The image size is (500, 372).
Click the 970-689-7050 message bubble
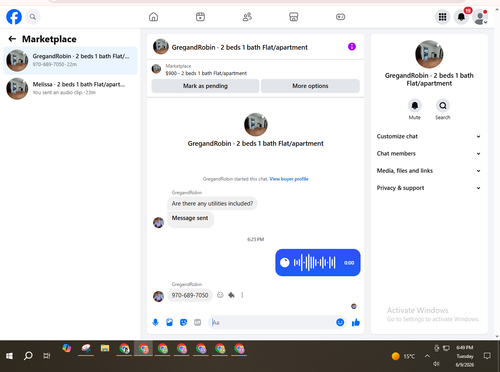pyautogui.click(x=190, y=295)
